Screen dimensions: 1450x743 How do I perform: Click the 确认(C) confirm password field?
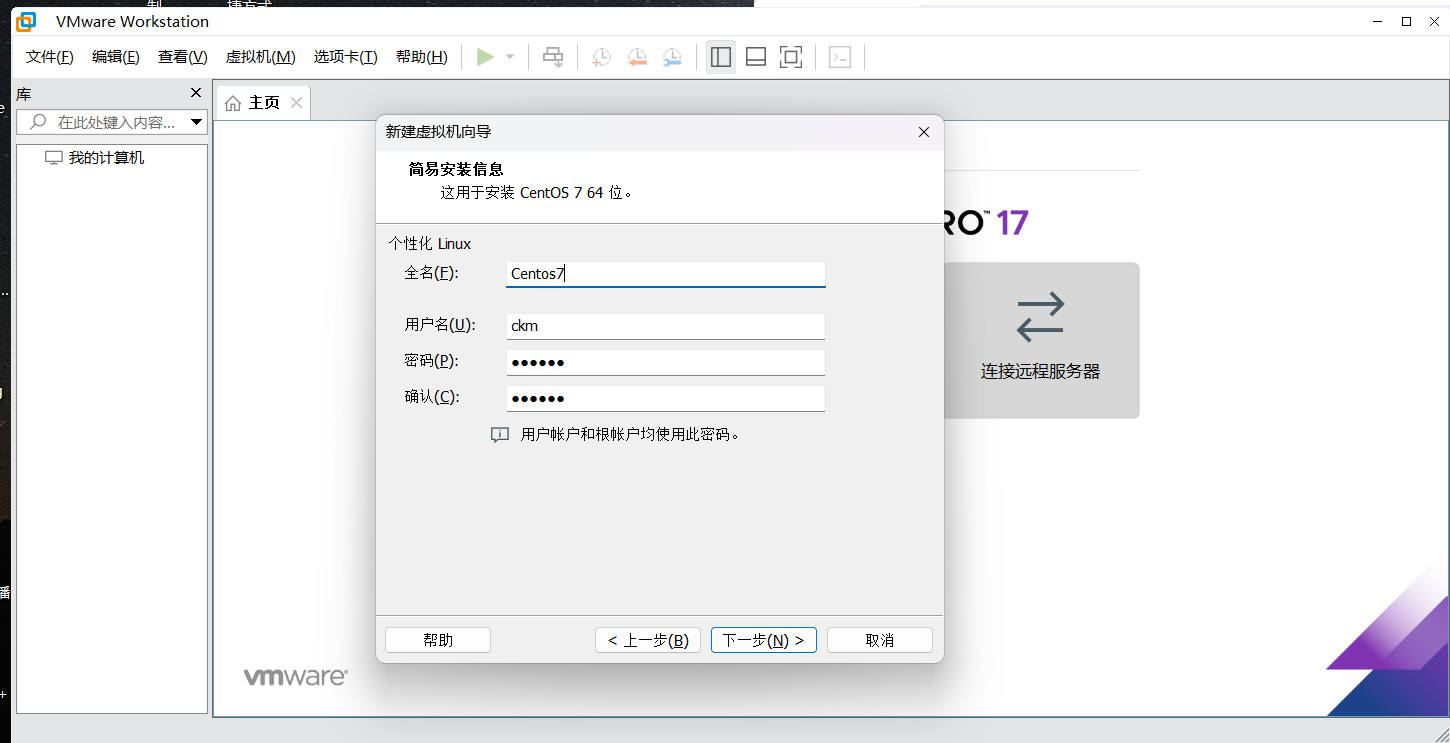click(666, 398)
